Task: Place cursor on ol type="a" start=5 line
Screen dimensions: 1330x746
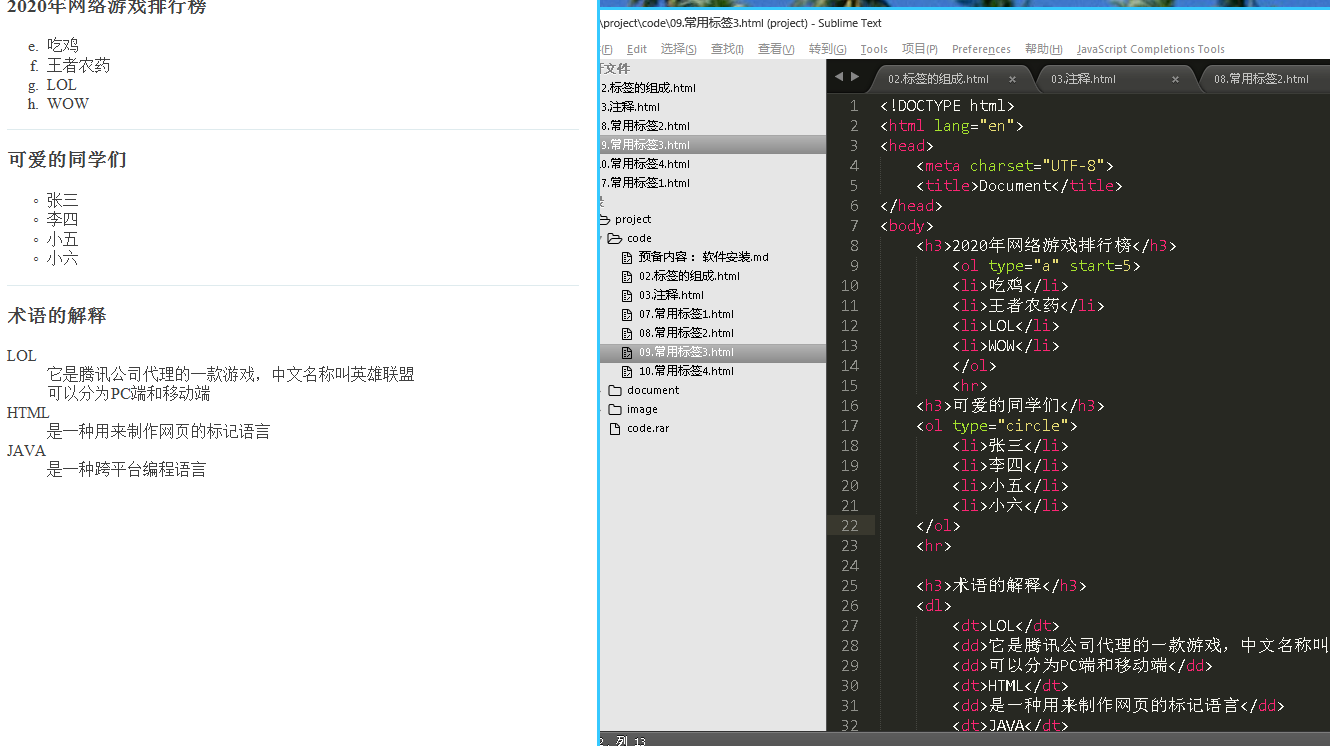Action: (x=1046, y=265)
